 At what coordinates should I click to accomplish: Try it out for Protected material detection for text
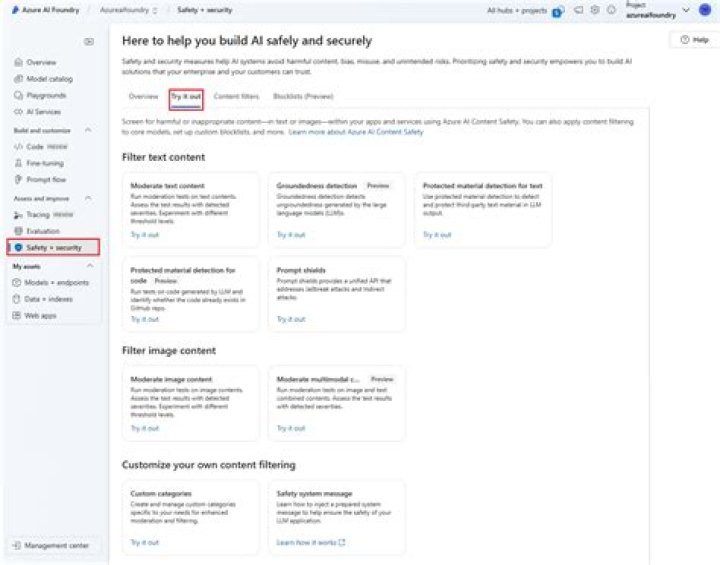point(437,235)
